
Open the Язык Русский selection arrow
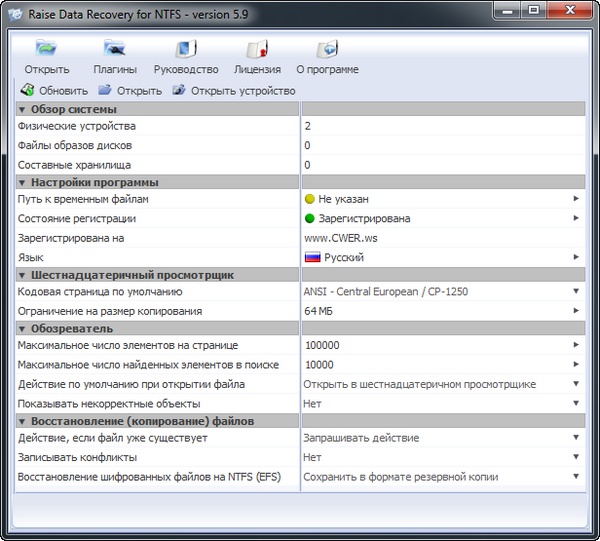pyautogui.click(x=576, y=257)
